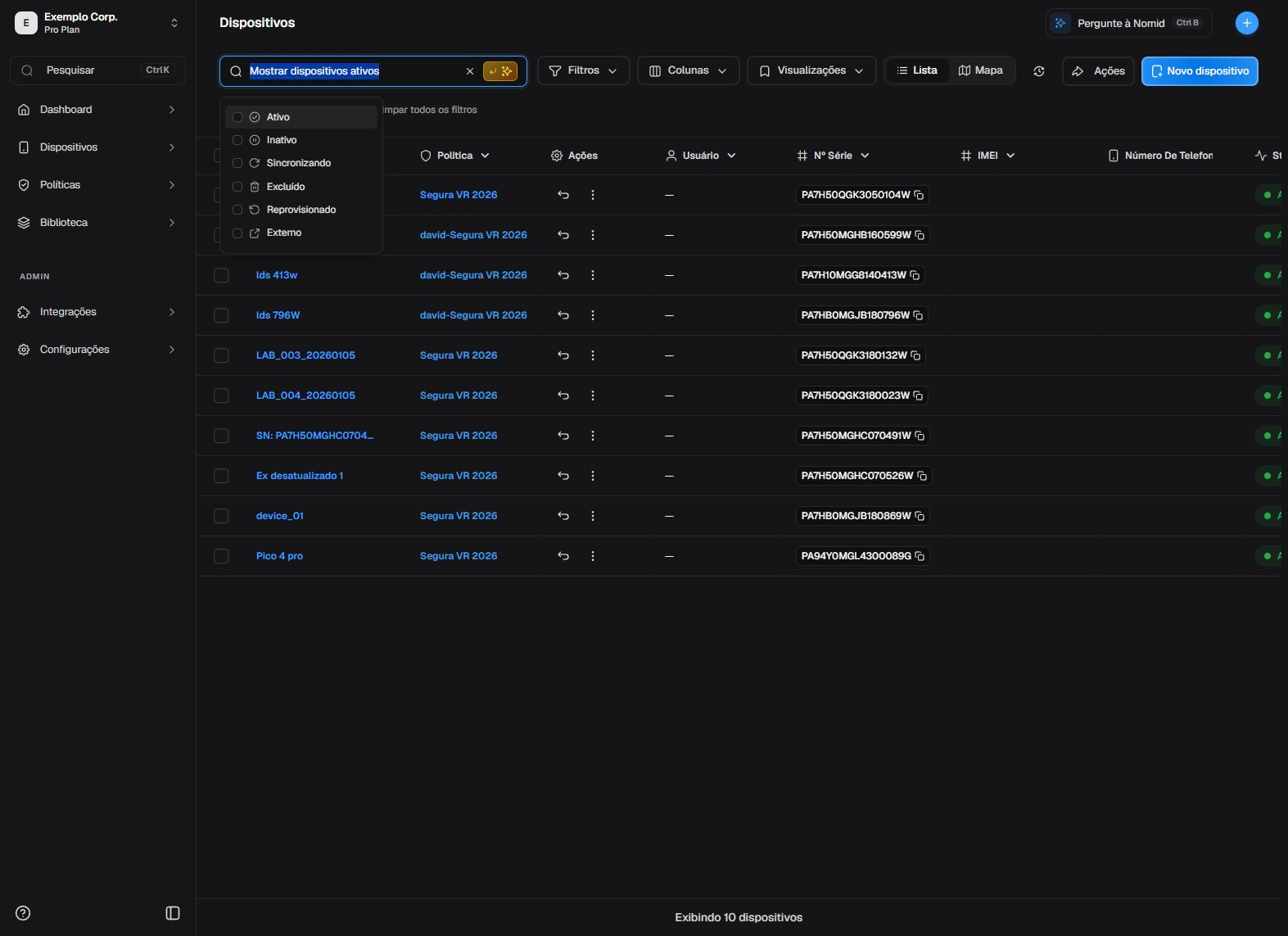Image resolution: width=1288 pixels, height=936 pixels.
Task: Click the Políticas shield icon in sidebar
Action: pyautogui.click(x=24, y=185)
